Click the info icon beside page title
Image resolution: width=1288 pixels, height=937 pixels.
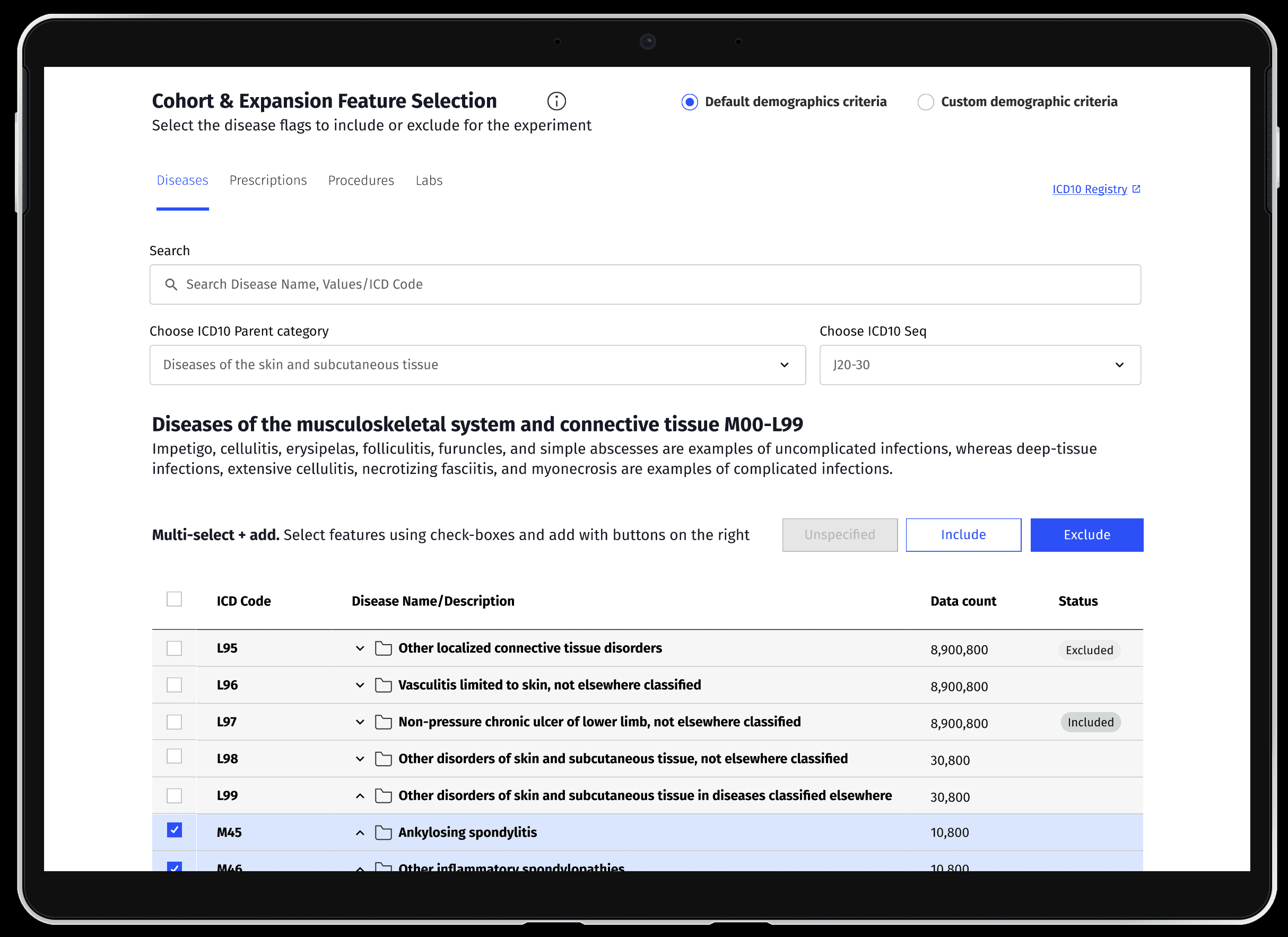556,101
